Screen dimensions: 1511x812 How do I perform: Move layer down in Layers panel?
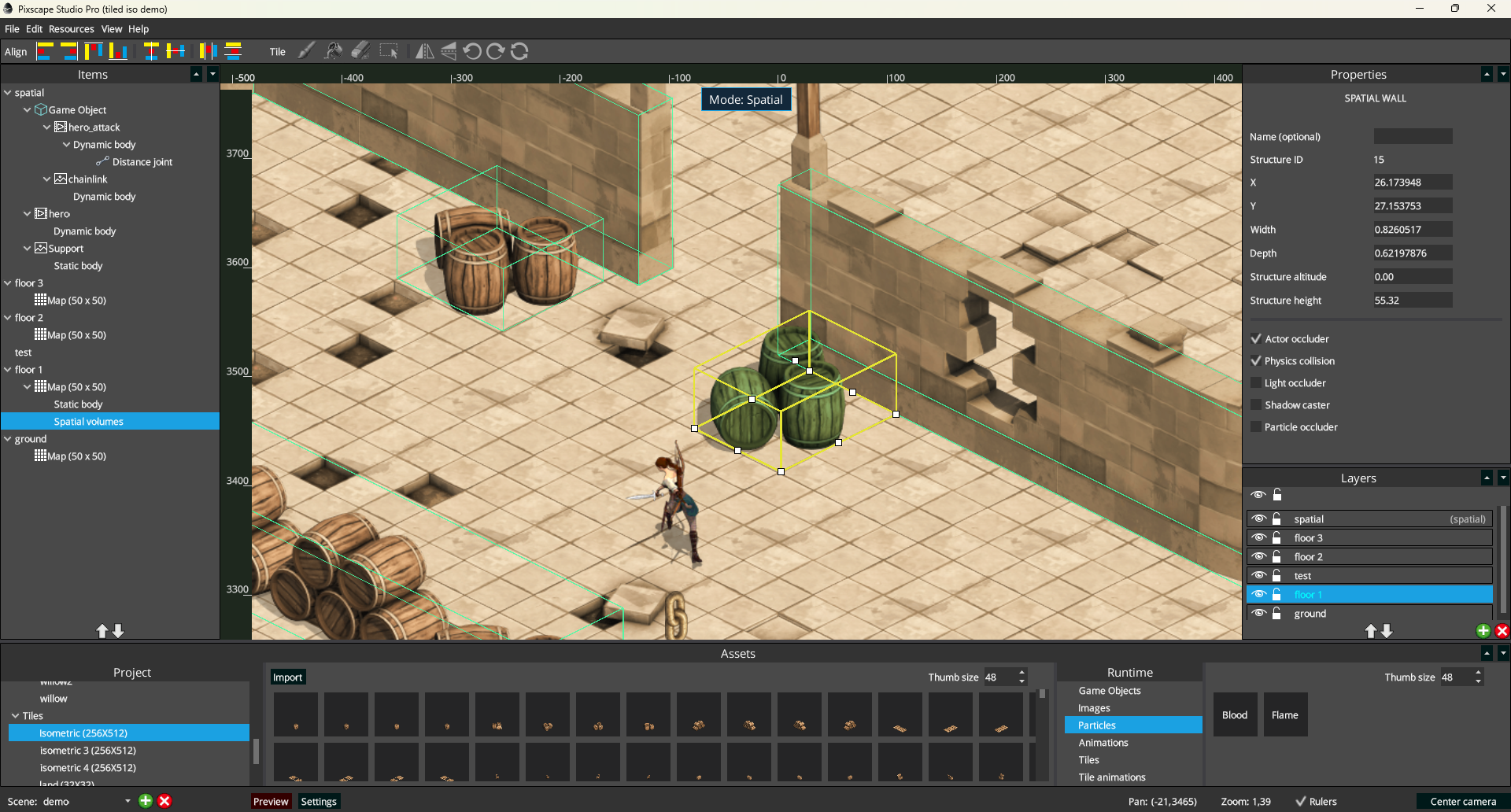click(x=1387, y=631)
